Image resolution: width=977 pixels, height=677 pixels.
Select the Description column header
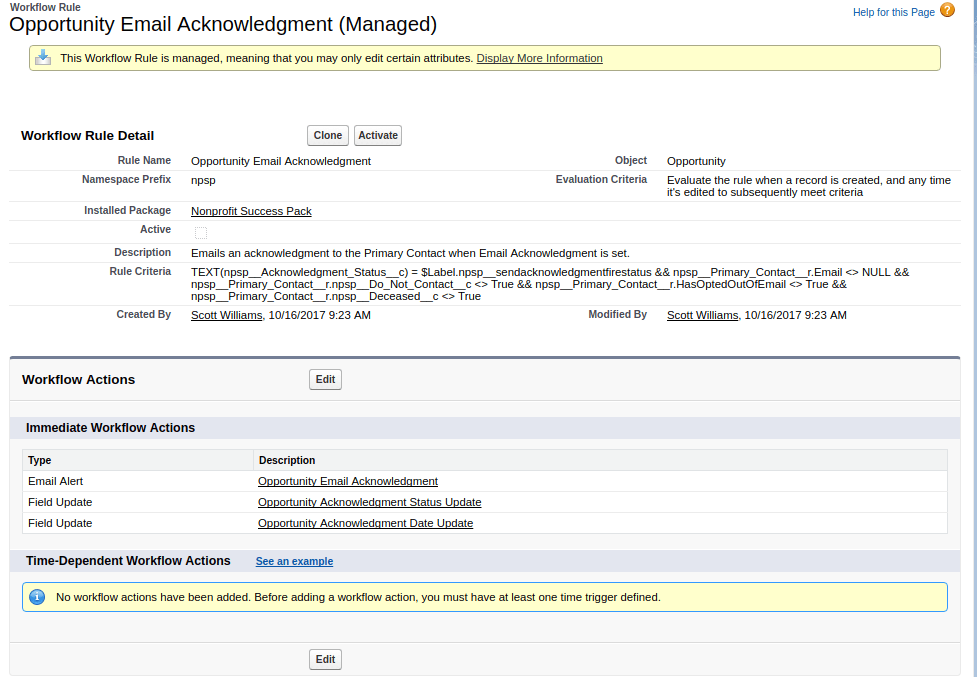tap(287, 460)
